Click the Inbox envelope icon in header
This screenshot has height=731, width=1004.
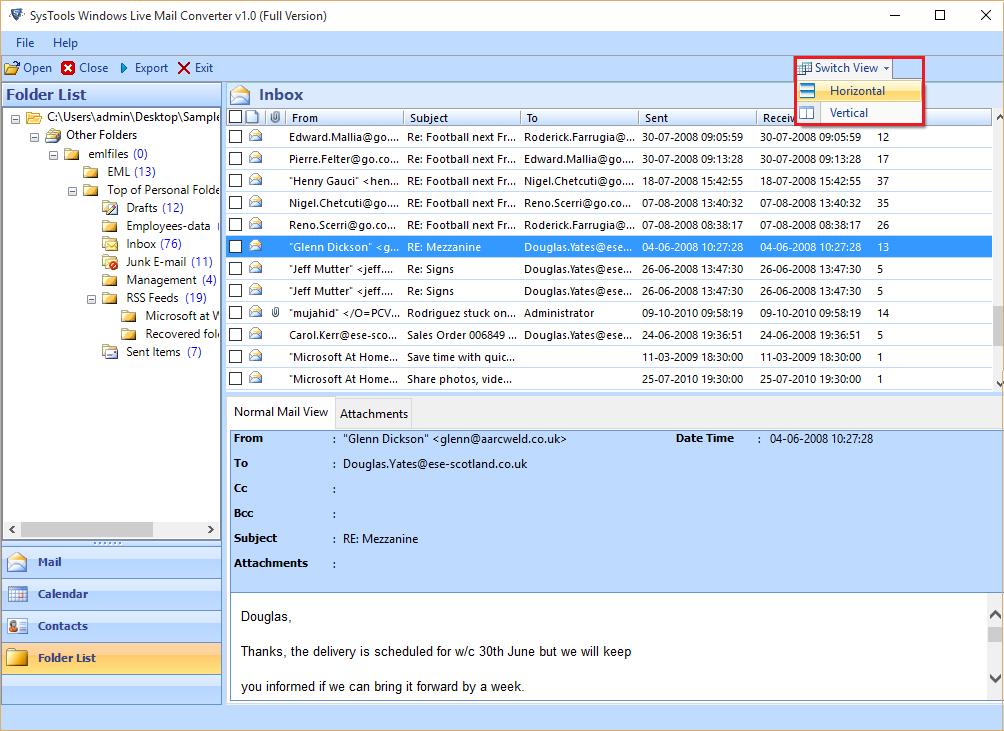240,95
